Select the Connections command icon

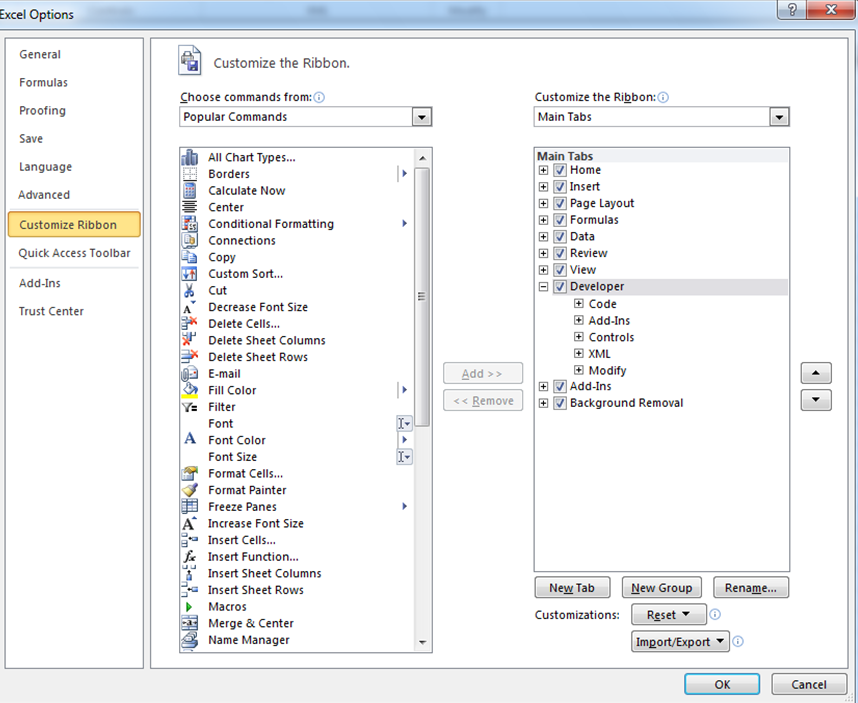(x=189, y=240)
